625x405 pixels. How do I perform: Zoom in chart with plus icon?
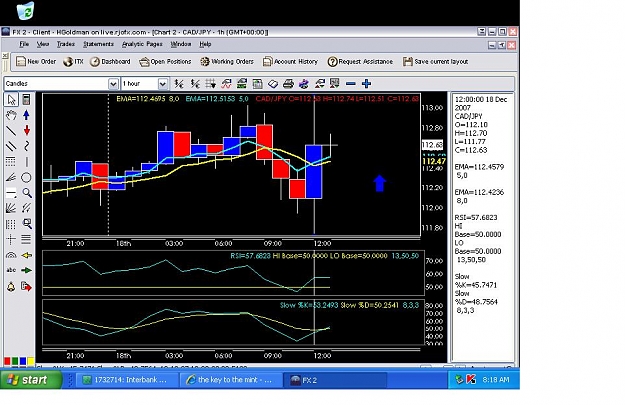(366, 84)
